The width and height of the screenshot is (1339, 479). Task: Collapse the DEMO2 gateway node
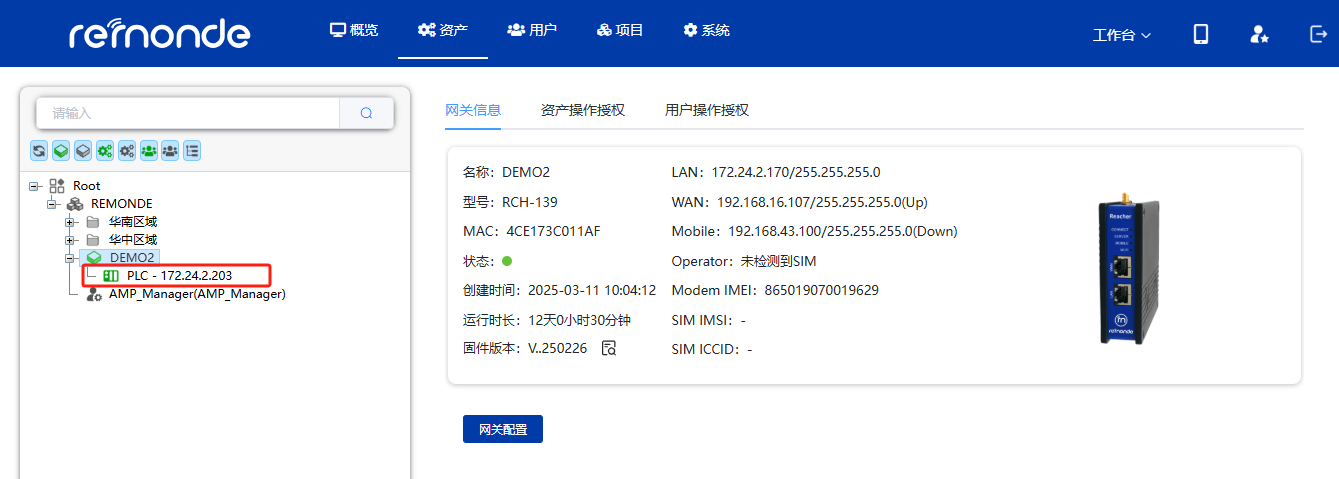(x=71, y=258)
